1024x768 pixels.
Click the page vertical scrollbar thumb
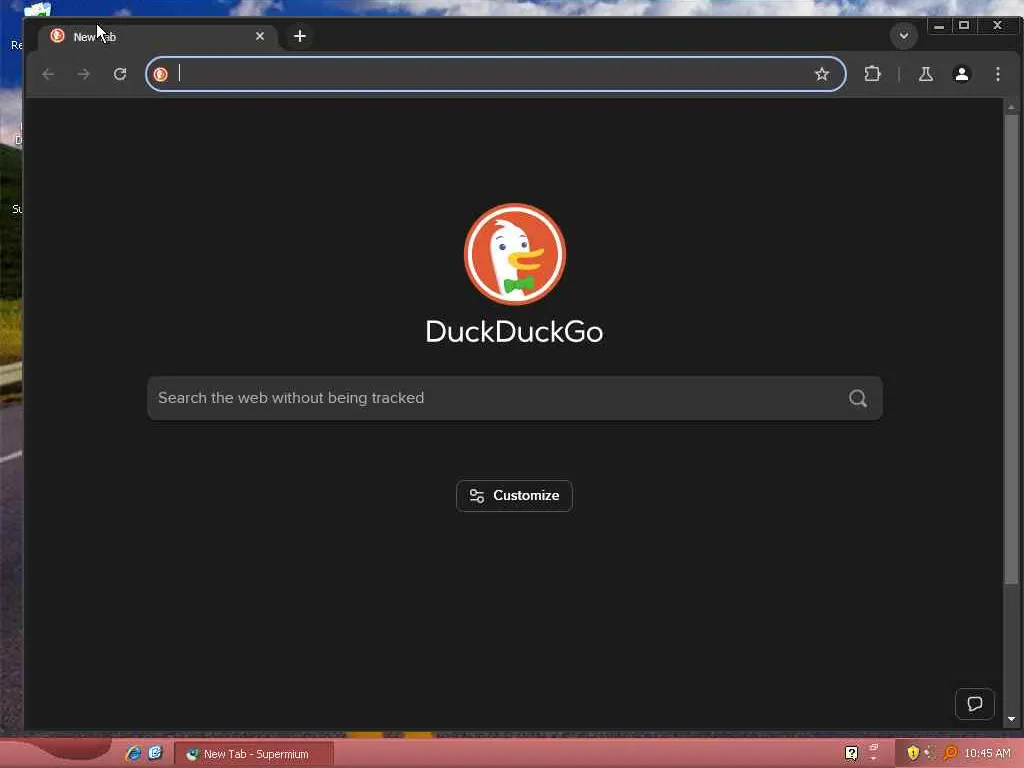click(x=1011, y=349)
